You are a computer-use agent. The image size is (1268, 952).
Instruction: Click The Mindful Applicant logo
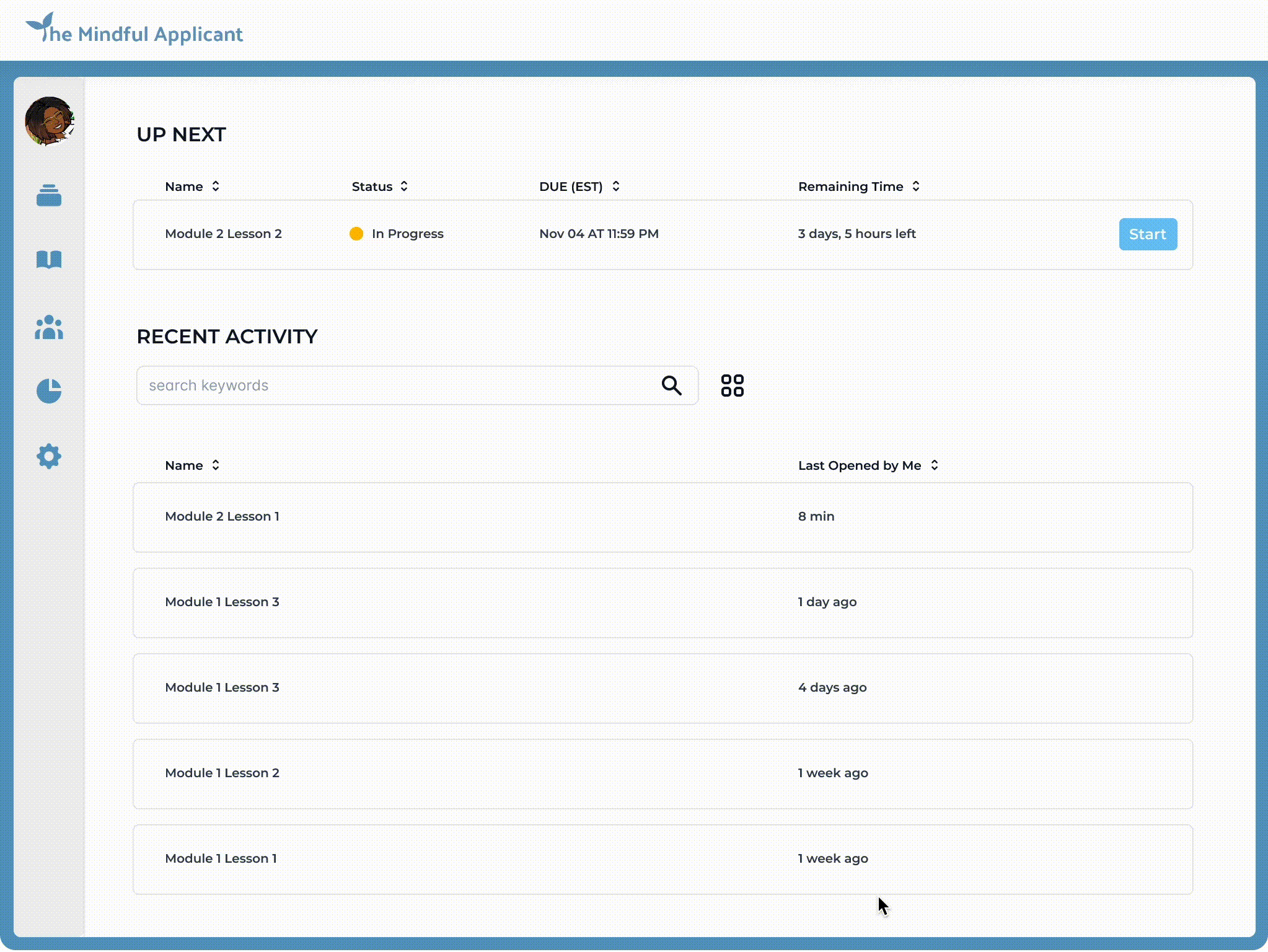(134, 31)
